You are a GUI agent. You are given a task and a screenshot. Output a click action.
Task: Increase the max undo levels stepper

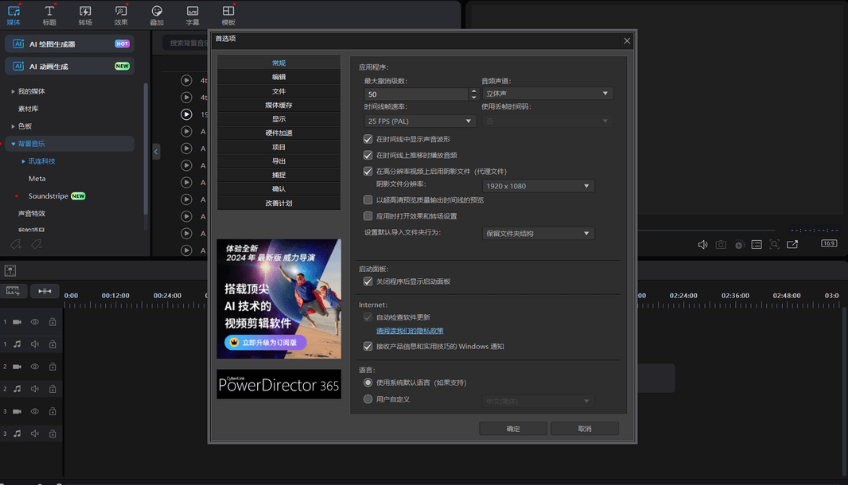[473, 91]
